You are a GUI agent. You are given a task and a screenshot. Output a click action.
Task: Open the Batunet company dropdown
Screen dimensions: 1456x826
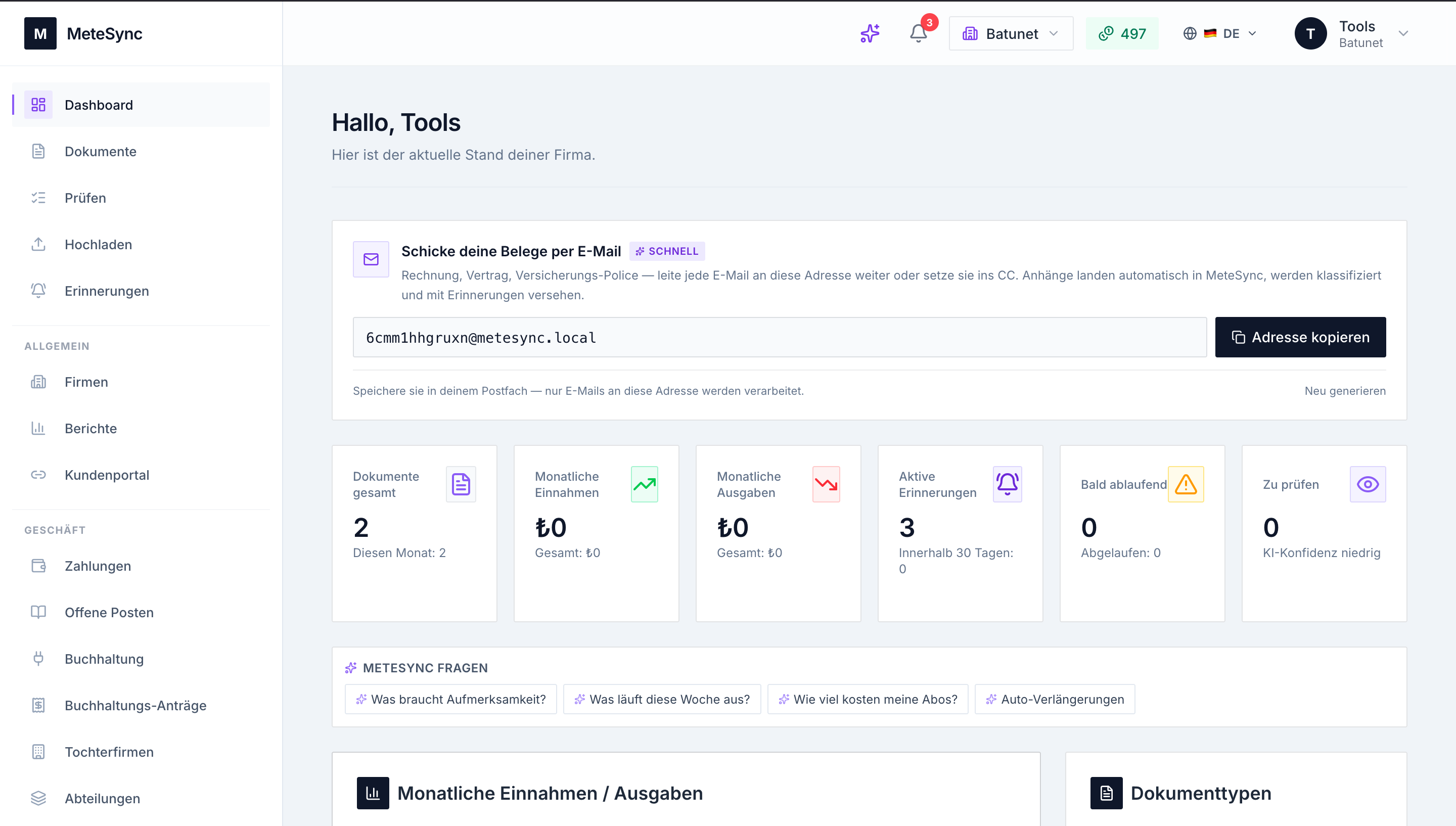(1011, 33)
